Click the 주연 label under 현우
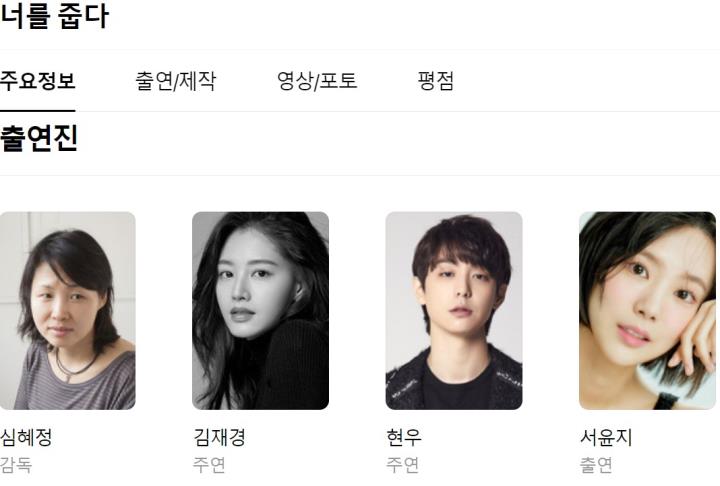The image size is (720, 486). click(402, 465)
